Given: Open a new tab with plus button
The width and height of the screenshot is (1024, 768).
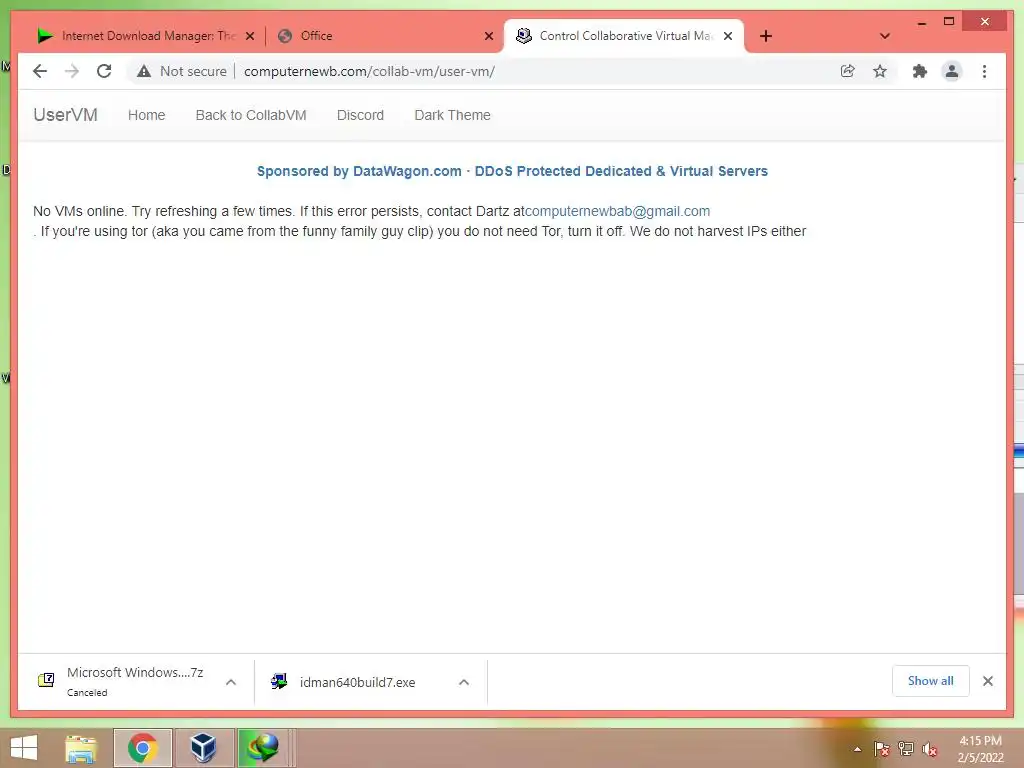Looking at the screenshot, I should point(766,36).
